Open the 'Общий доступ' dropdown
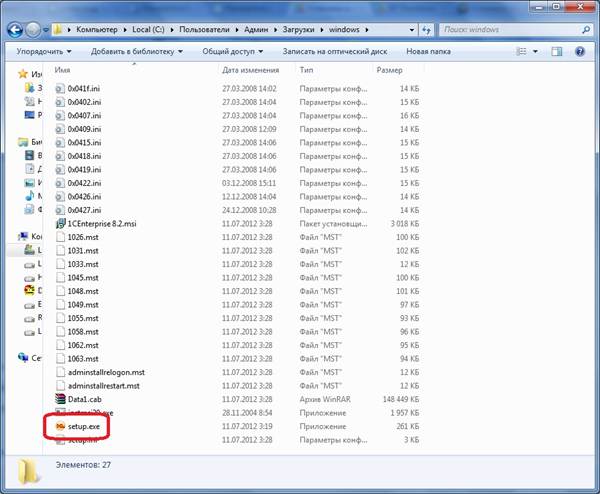Screen dimensions: 600x494 pyautogui.click(x=235, y=51)
